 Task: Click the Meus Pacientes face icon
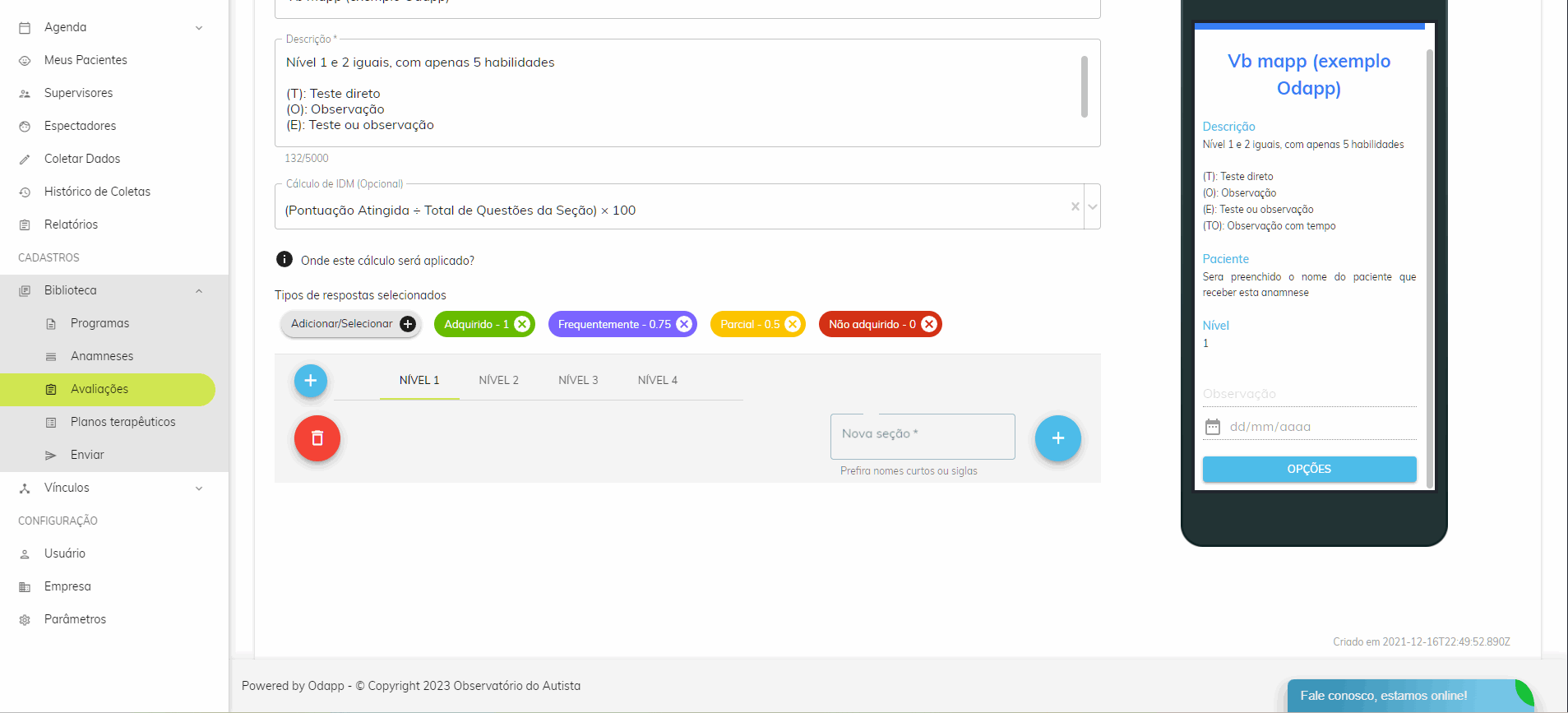coord(25,61)
